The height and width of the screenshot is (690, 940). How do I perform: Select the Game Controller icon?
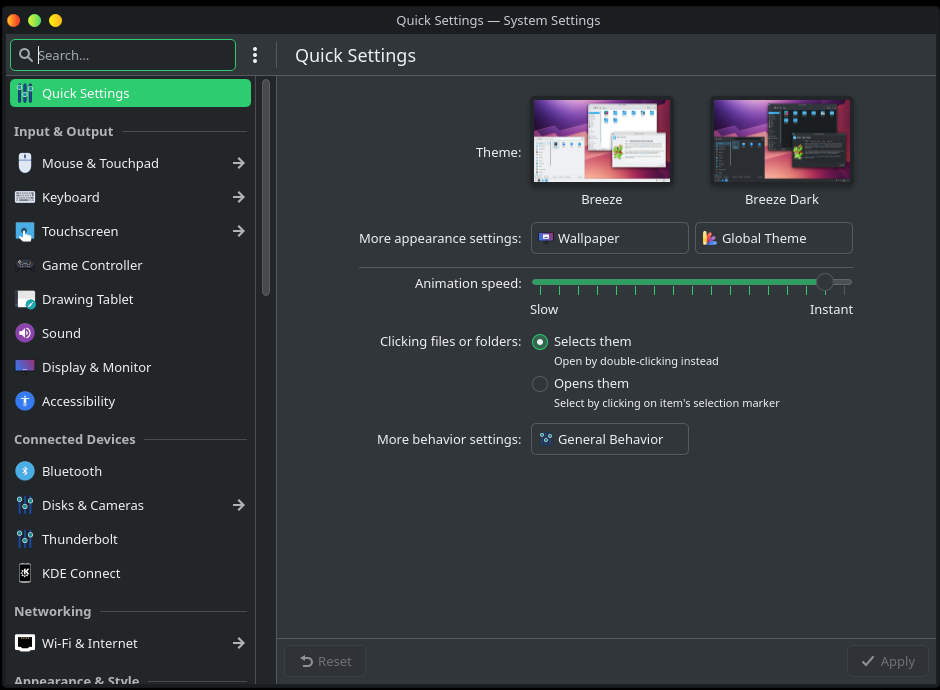pyautogui.click(x=25, y=265)
